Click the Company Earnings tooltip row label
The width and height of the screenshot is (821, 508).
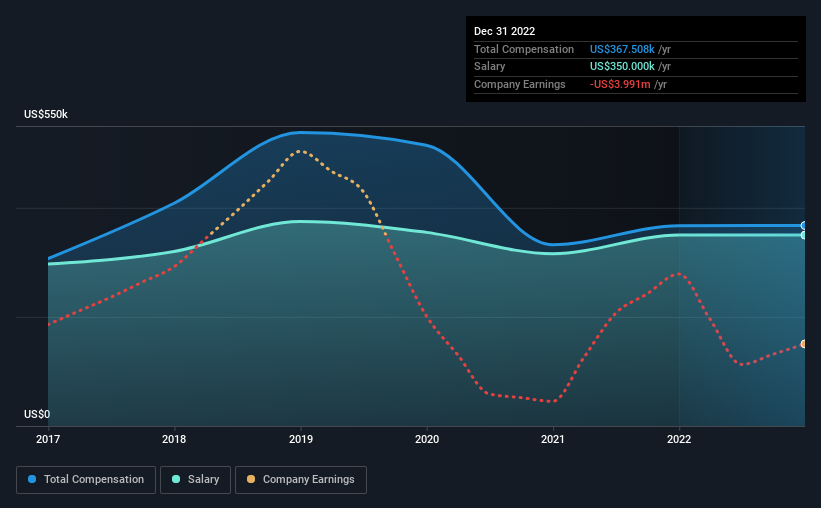tap(519, 84)
